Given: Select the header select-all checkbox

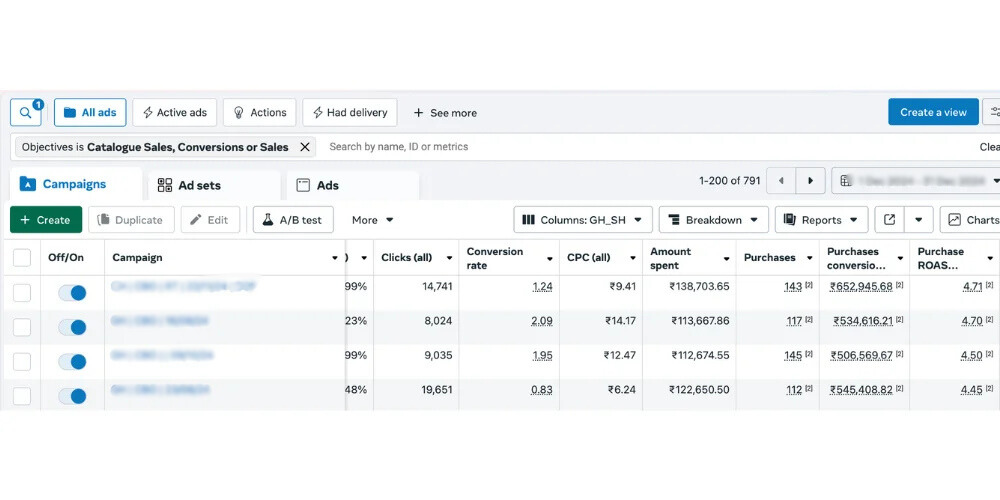Looking at the screenshot, I should click(x=22, y=258).
